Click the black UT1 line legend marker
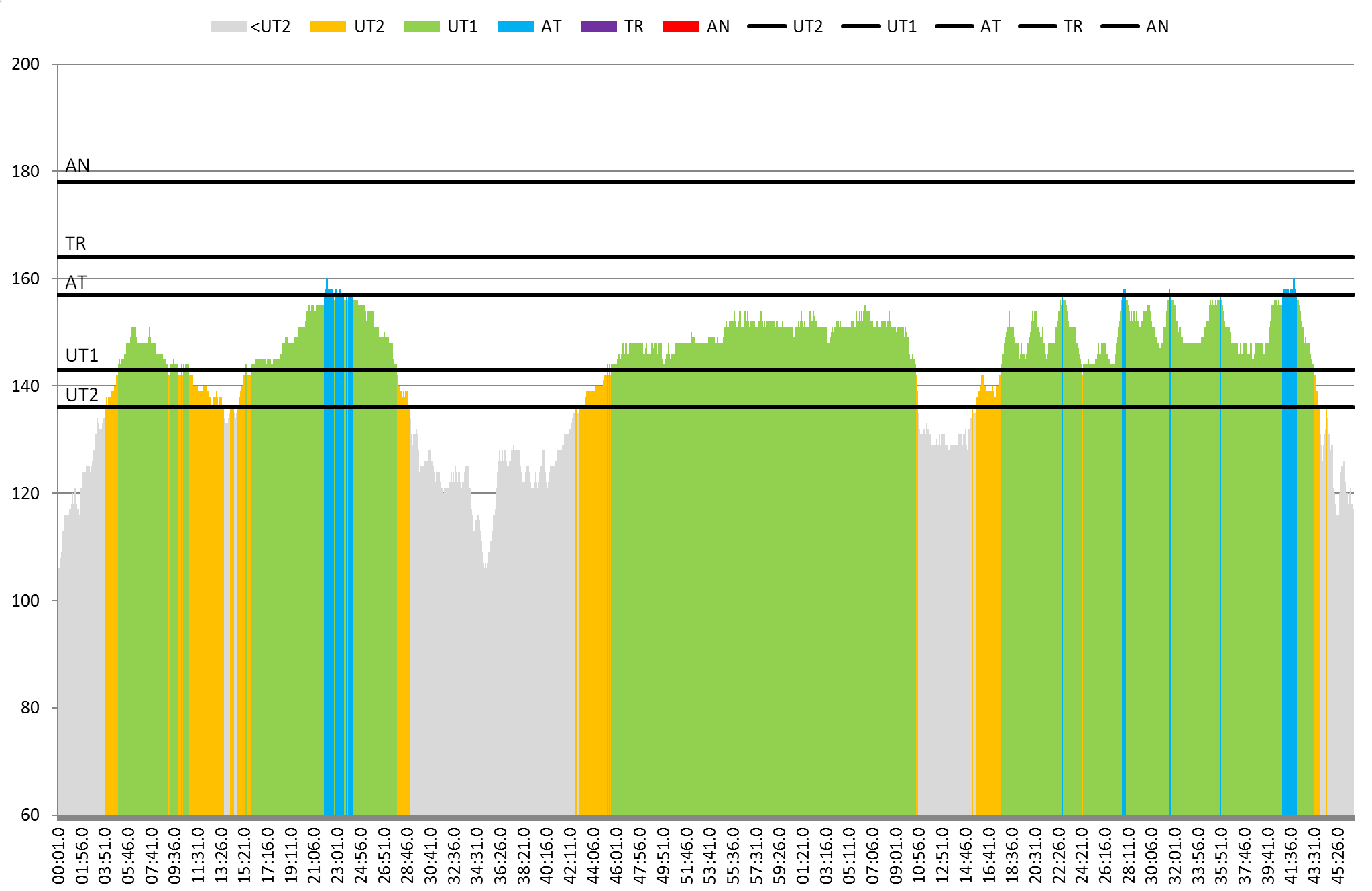This screenshot has width=1372, height=891. [x=860, y=27]
